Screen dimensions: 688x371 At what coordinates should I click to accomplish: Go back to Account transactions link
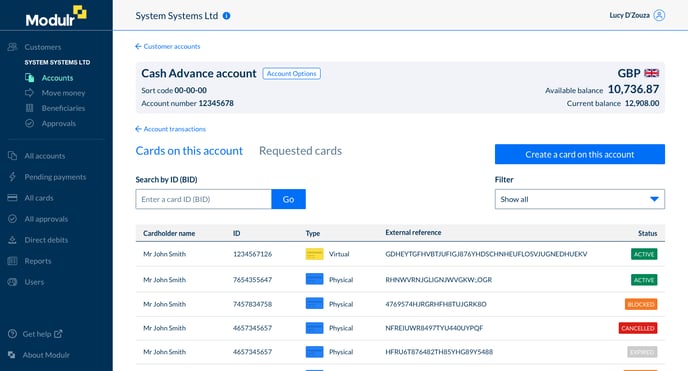pos(170,129)
